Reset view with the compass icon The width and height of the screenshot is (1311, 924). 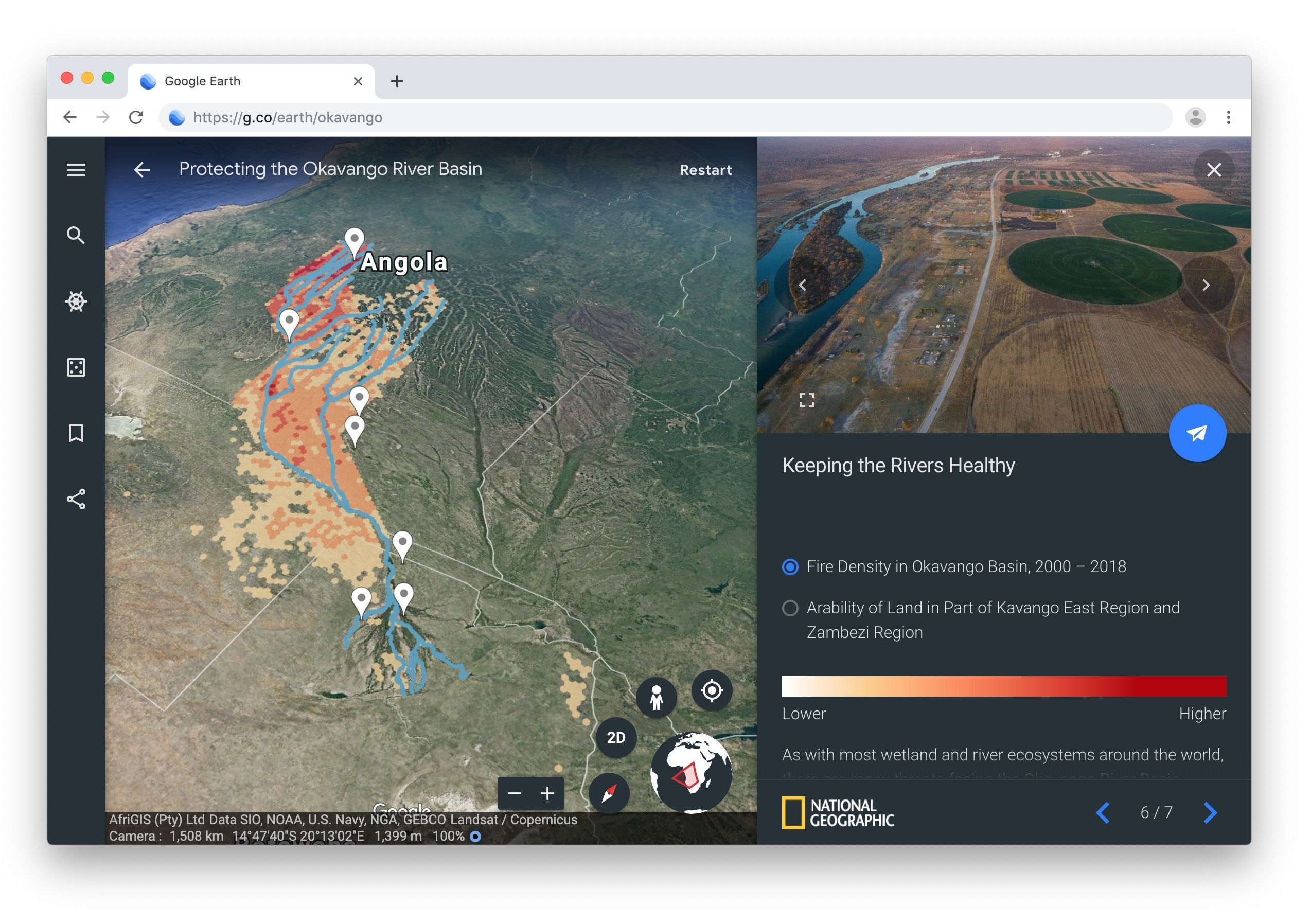pos(609,793)
